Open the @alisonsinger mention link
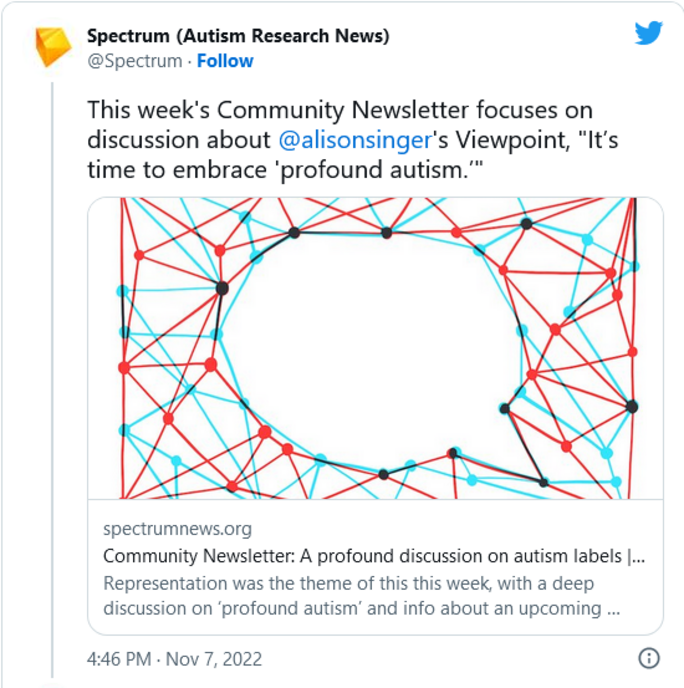 tap(355, 140)
